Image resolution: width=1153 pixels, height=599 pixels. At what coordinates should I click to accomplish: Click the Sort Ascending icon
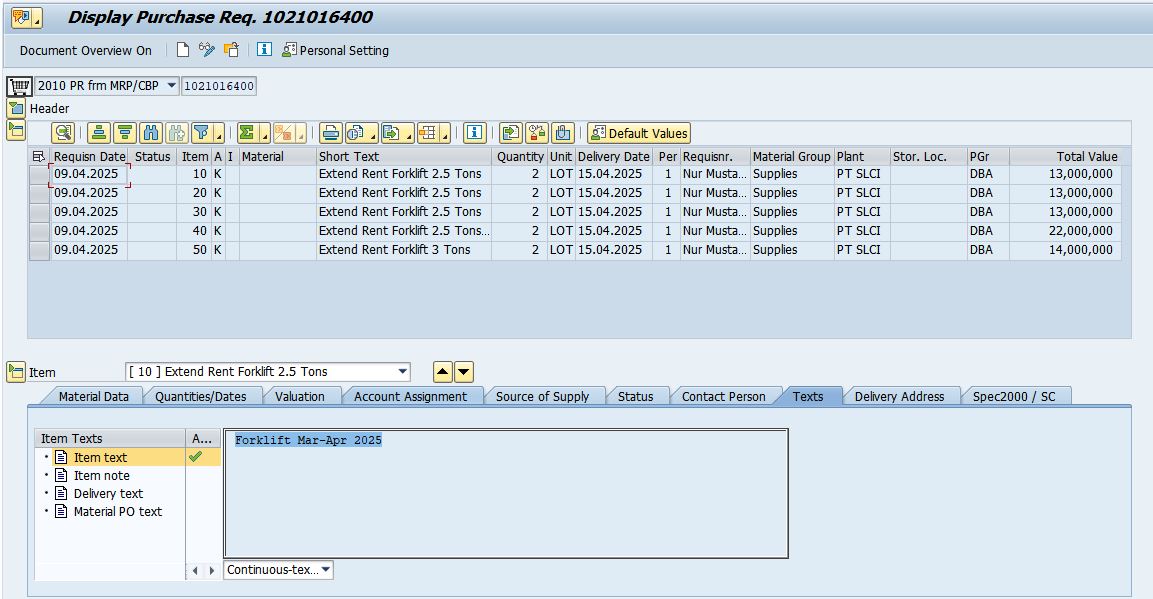(99, 133)
